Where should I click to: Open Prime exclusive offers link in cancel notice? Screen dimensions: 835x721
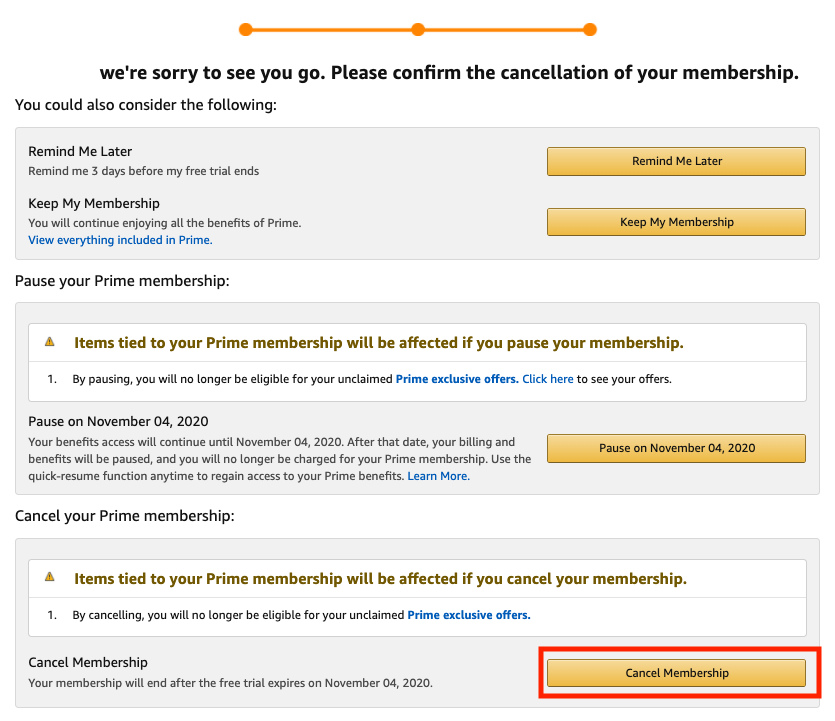pyautogui.click(x=468, y=615)
